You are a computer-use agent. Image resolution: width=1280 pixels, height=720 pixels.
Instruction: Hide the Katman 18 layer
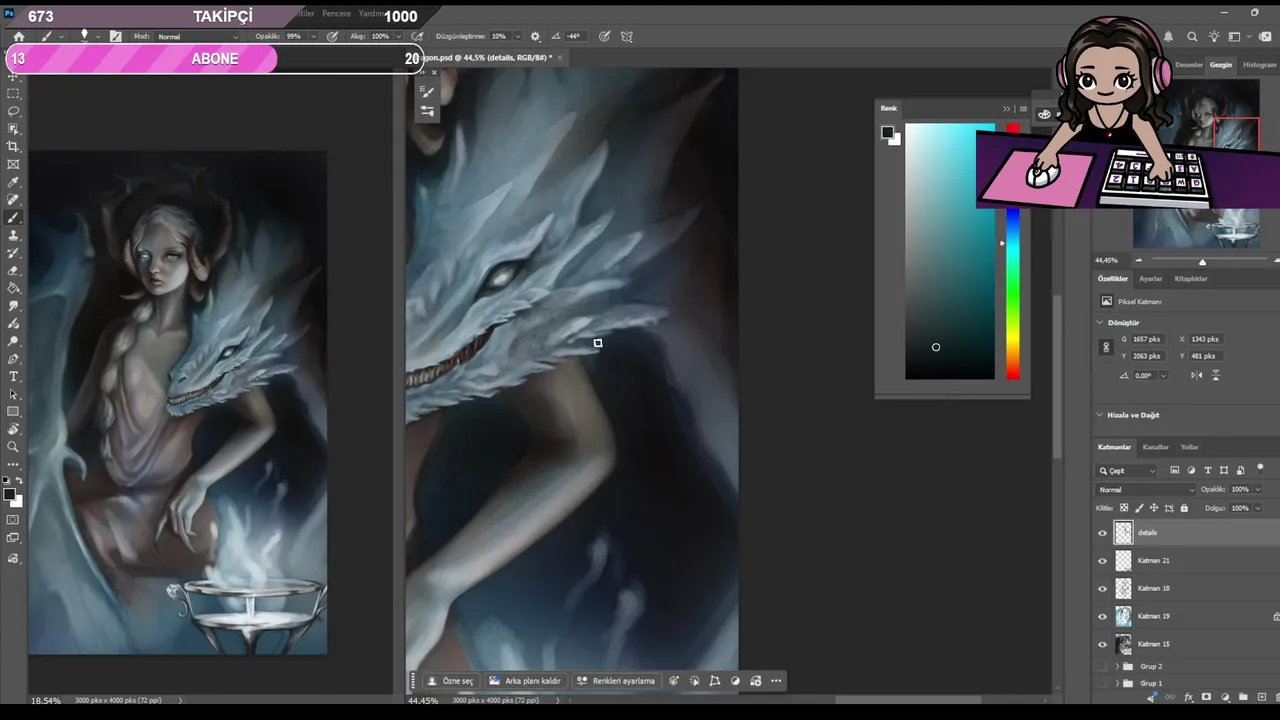tap(1103, 589)
